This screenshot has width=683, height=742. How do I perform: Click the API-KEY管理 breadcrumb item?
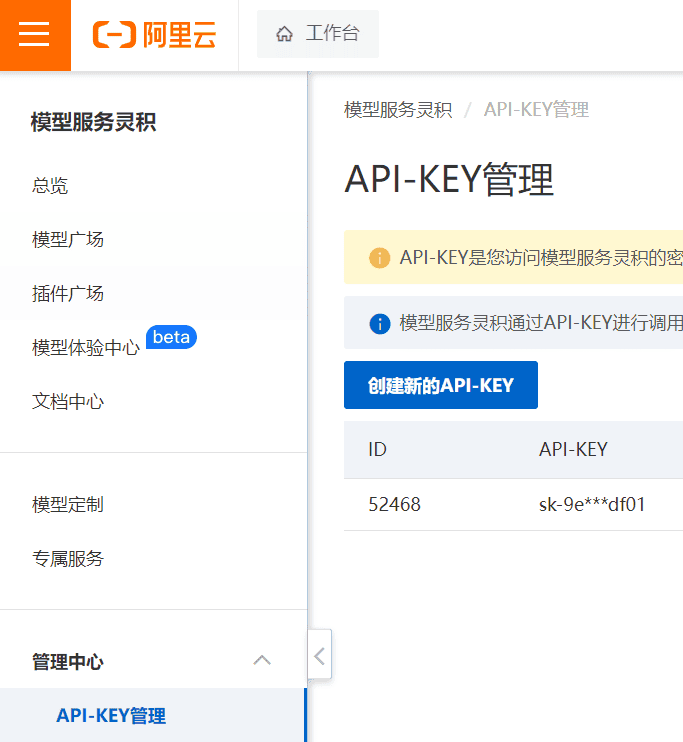536,110
